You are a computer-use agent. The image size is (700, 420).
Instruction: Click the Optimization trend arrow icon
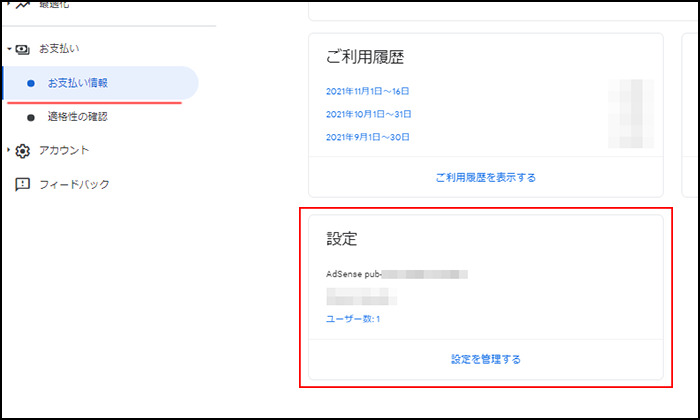(22, 8)
